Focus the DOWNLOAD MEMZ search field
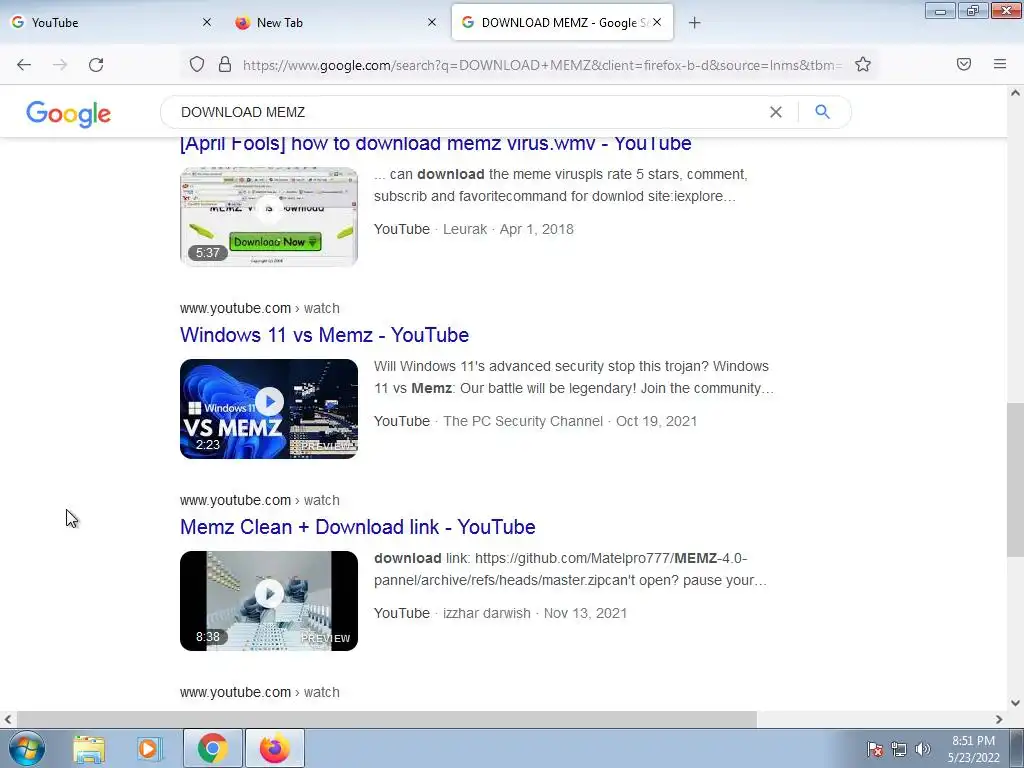 [470, 112]
